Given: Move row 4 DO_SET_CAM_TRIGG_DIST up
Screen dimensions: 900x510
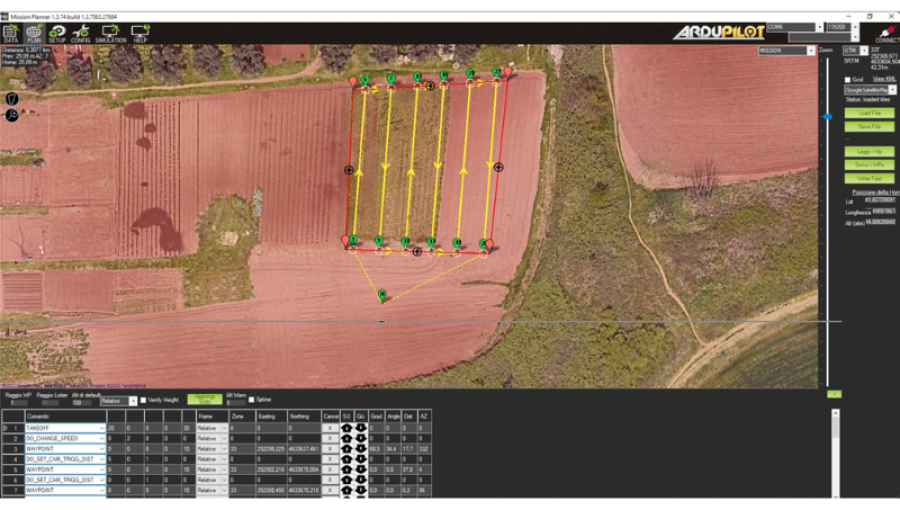Looking at the screenshot, I should [x=346, y=459].
